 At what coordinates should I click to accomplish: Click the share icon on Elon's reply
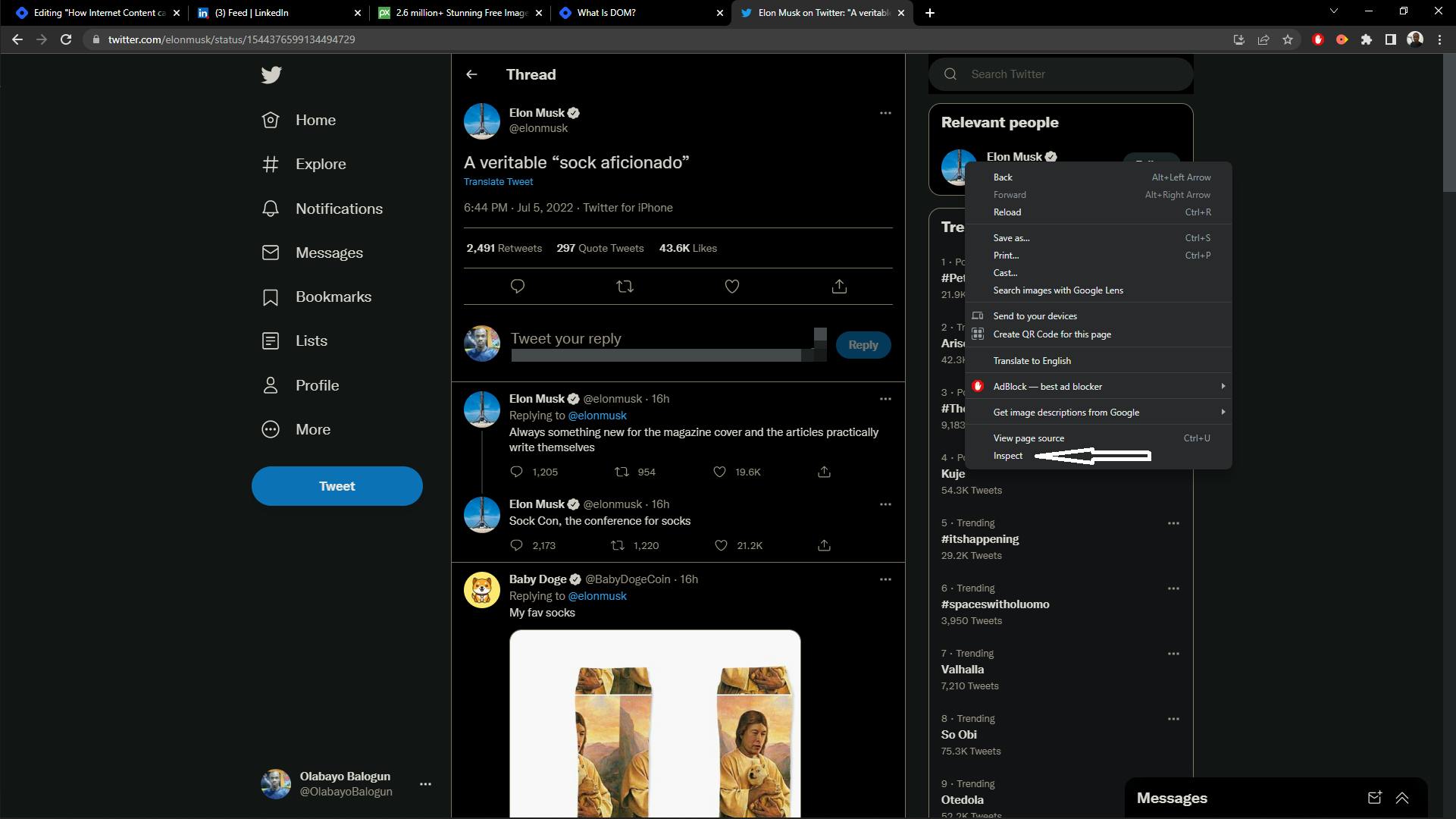(x=824, y=471)
